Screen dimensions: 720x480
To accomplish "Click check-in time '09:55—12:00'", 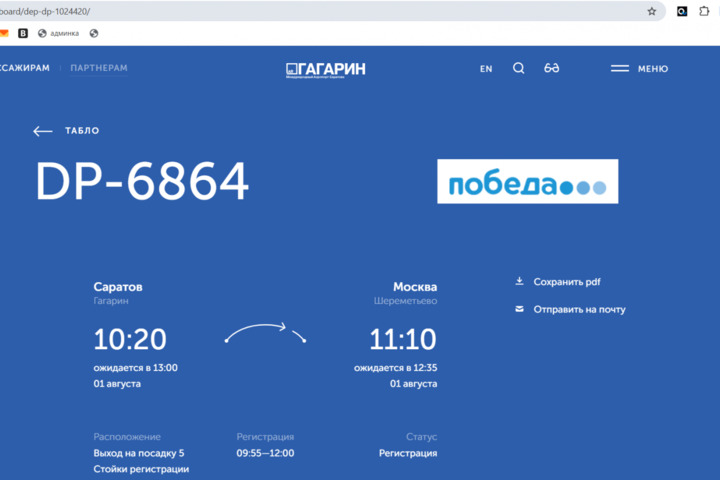I will point(265,453).
